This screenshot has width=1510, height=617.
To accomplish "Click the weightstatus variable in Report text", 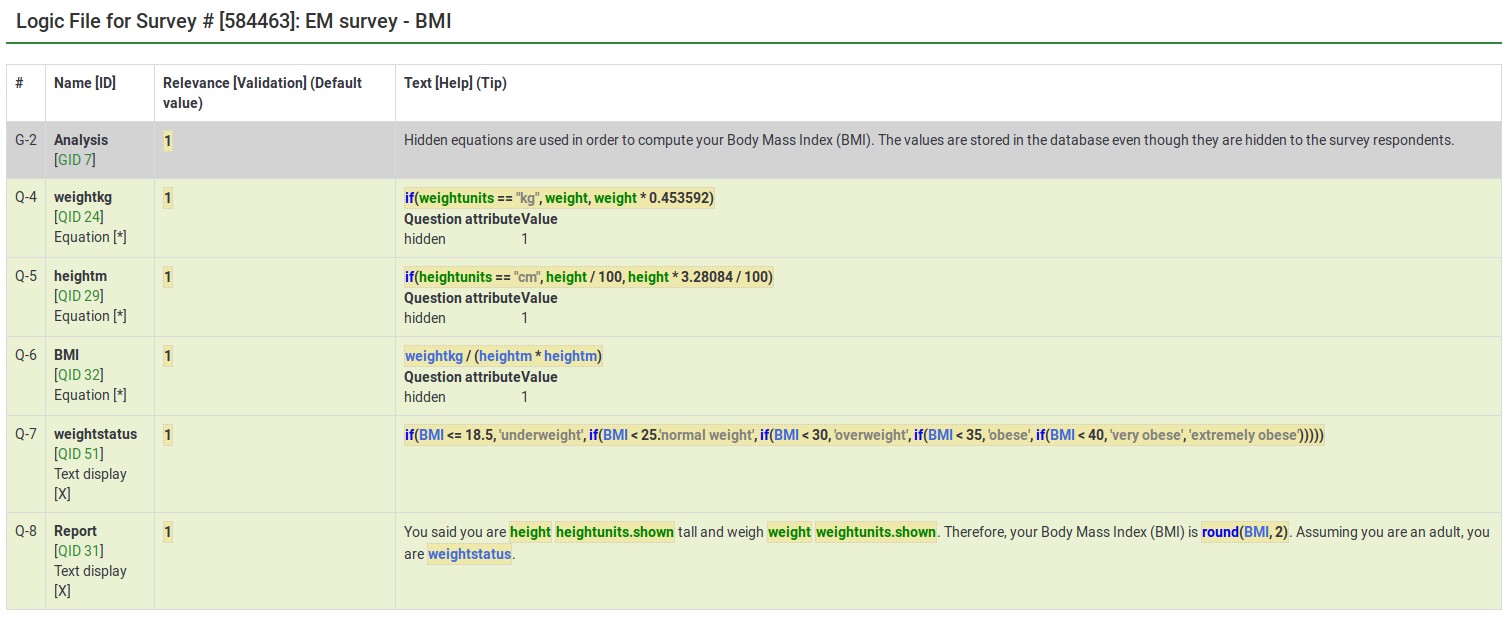I will pyautogui.click(x=469, y=554).
